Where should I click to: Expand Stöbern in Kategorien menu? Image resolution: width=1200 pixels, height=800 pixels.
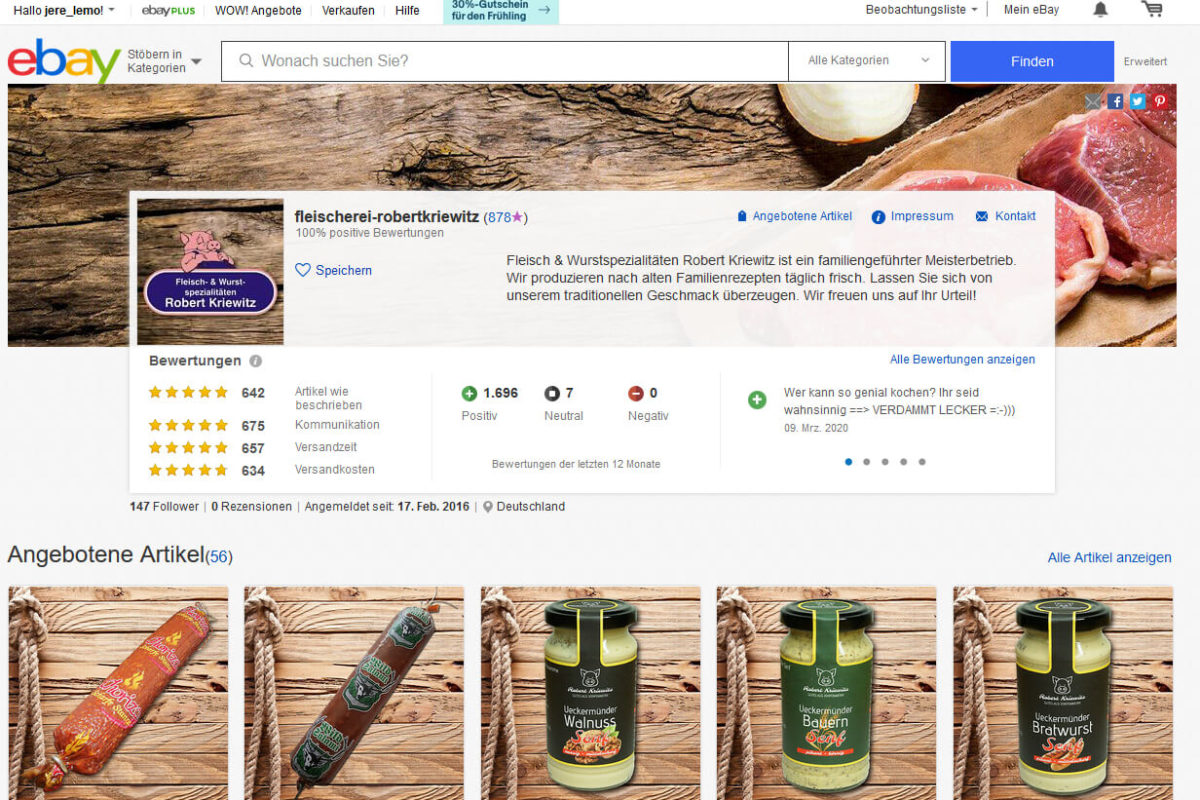coord(164,61)
